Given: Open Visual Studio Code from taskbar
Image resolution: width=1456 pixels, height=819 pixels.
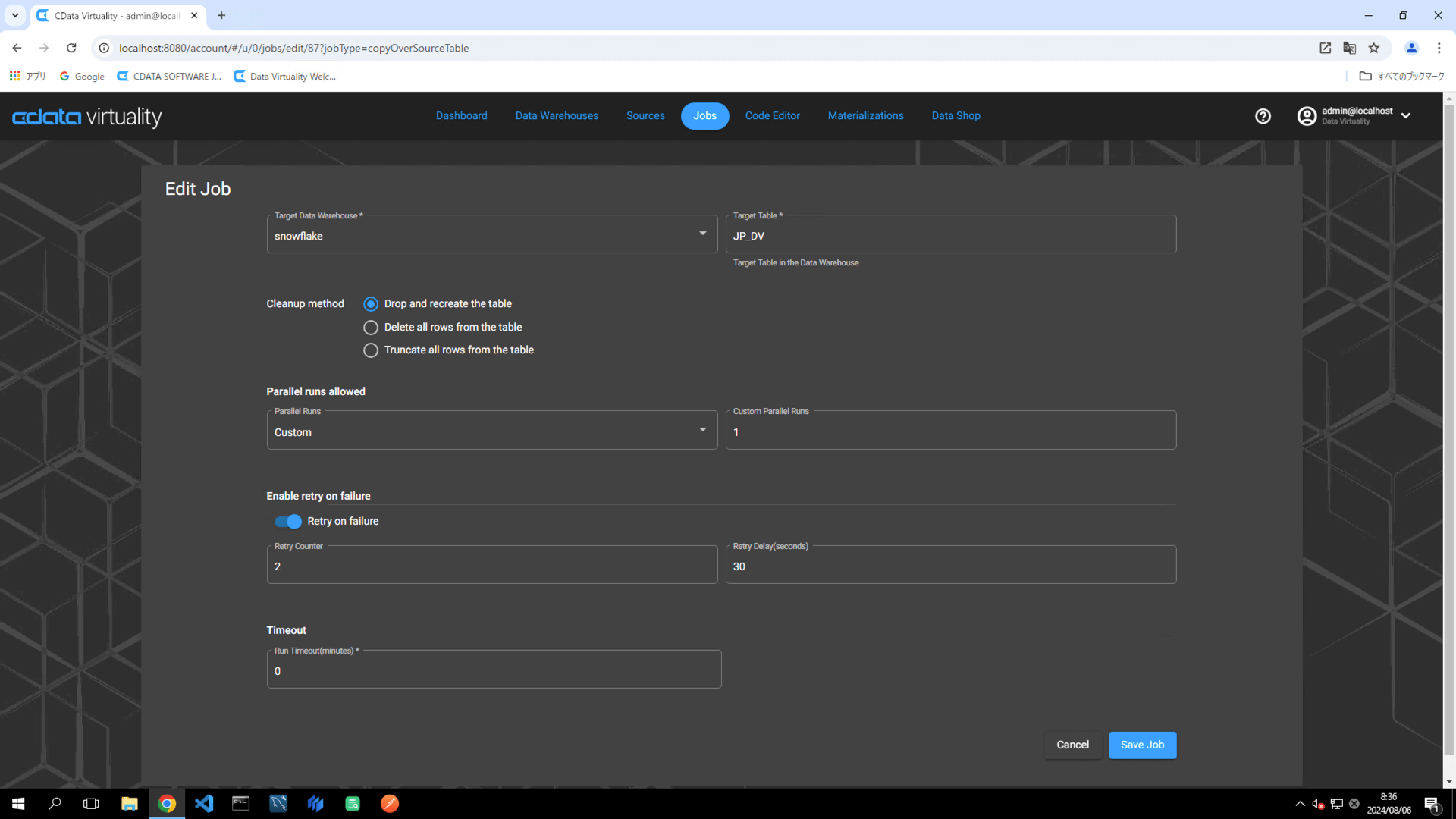Looking at the screenshot, I should point(203,803).
